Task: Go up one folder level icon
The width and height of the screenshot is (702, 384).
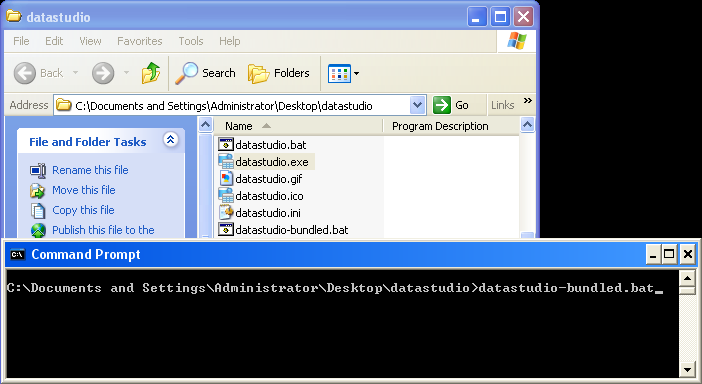Action: pos(151,73)
